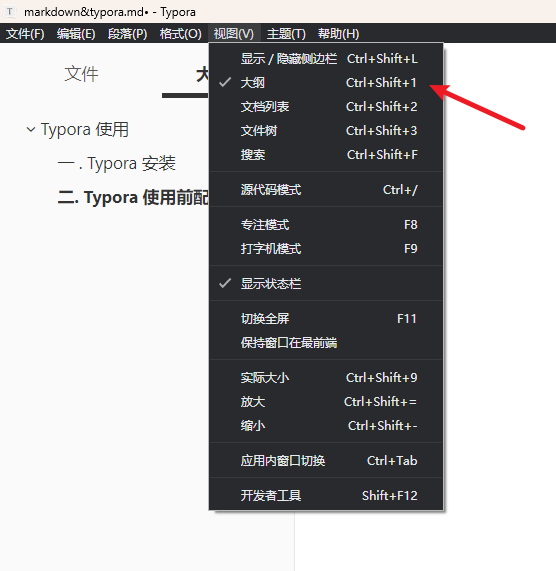The image size is (556, 571).
Task: Click the Typora app icon in title bar
Action: click(10, 12)
